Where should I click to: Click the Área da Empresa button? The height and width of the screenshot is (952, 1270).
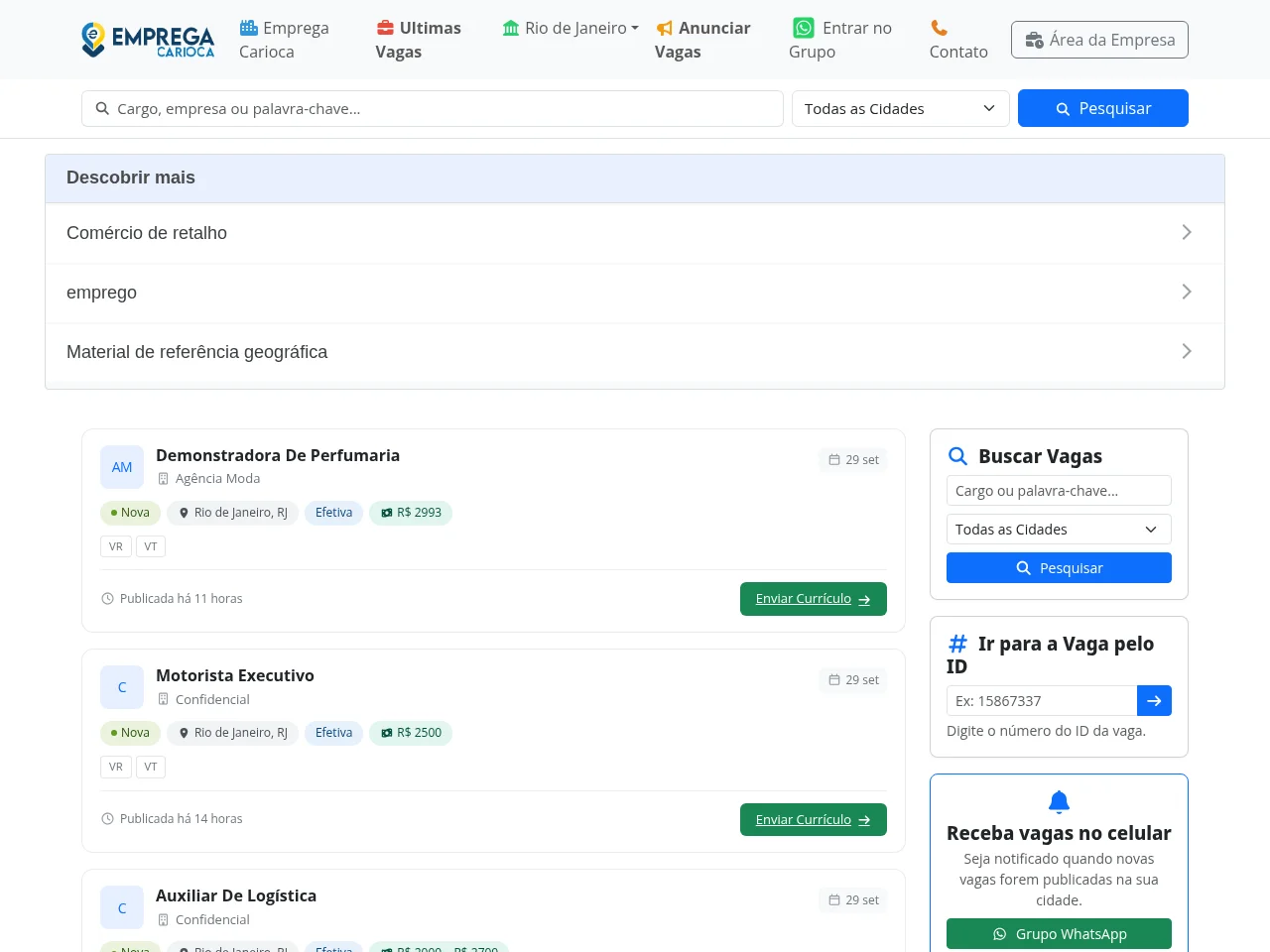tap(1099, 40)
